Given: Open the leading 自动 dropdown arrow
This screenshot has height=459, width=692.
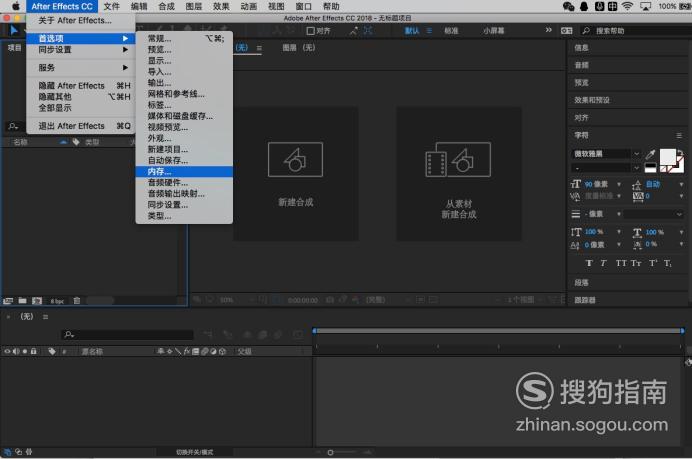Looking at the screenshot, I should (681, 184).
